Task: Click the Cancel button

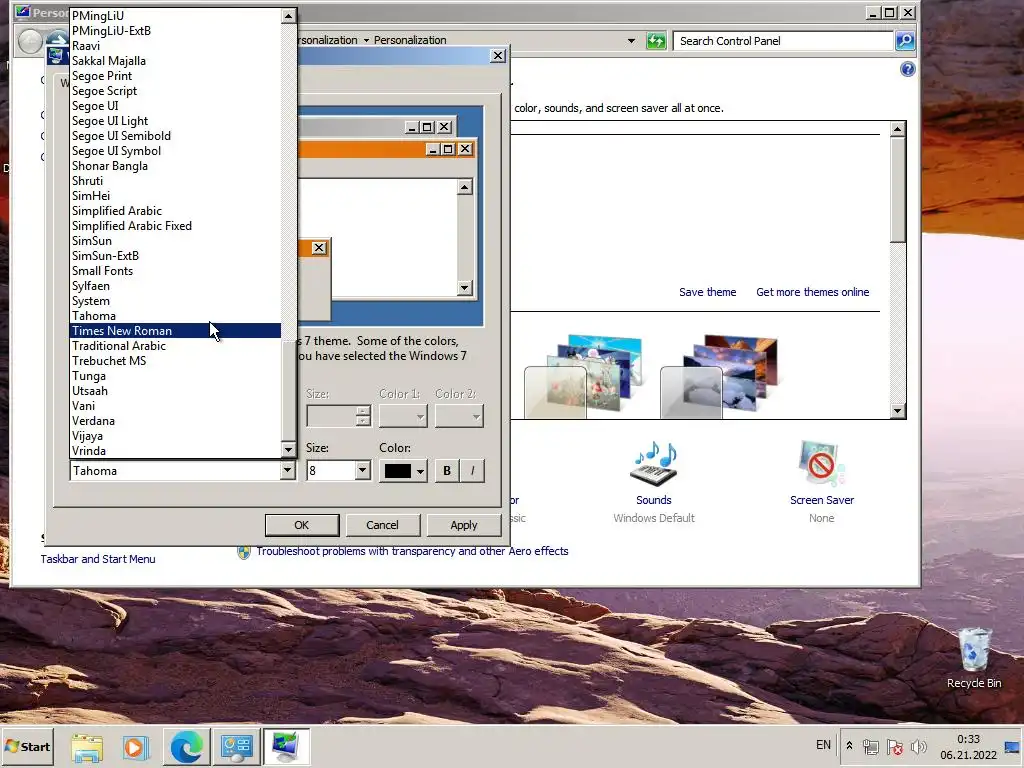Action: [382, 525]
